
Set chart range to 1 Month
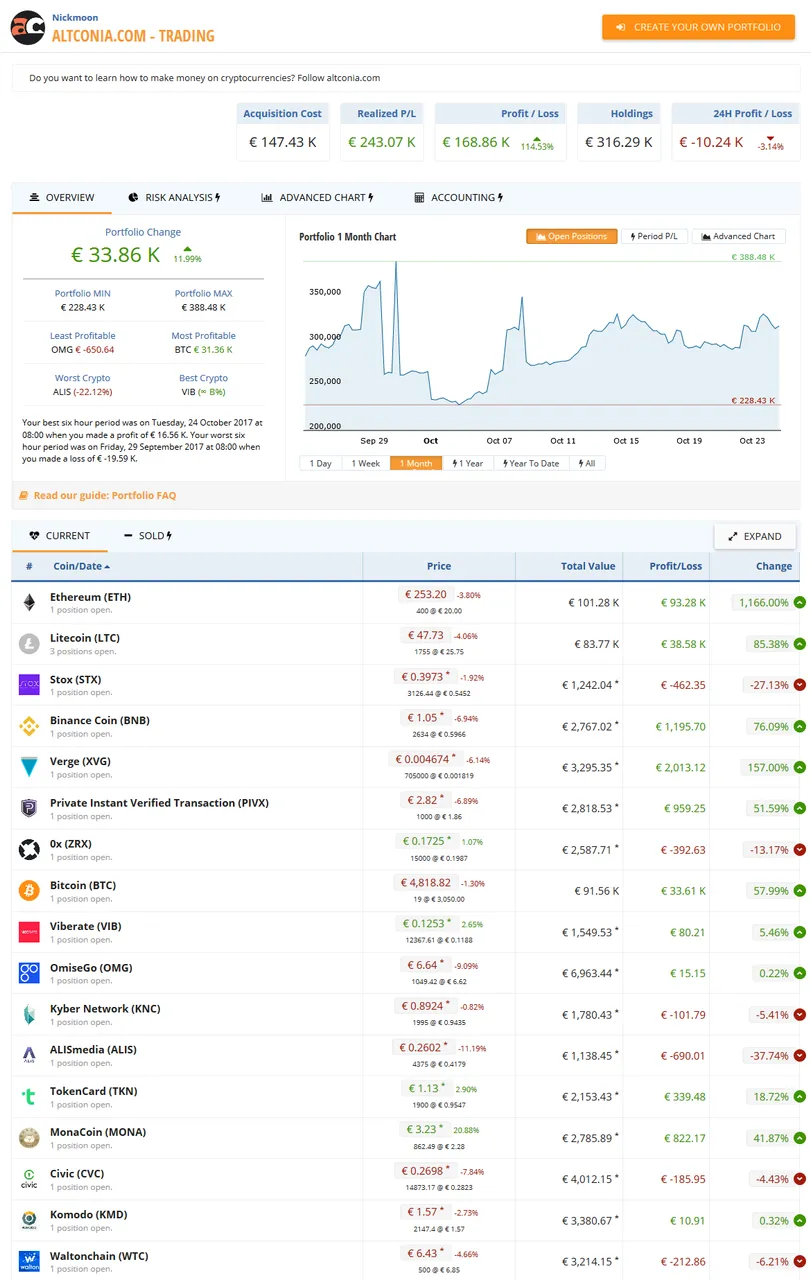click(x=416, y=463)
